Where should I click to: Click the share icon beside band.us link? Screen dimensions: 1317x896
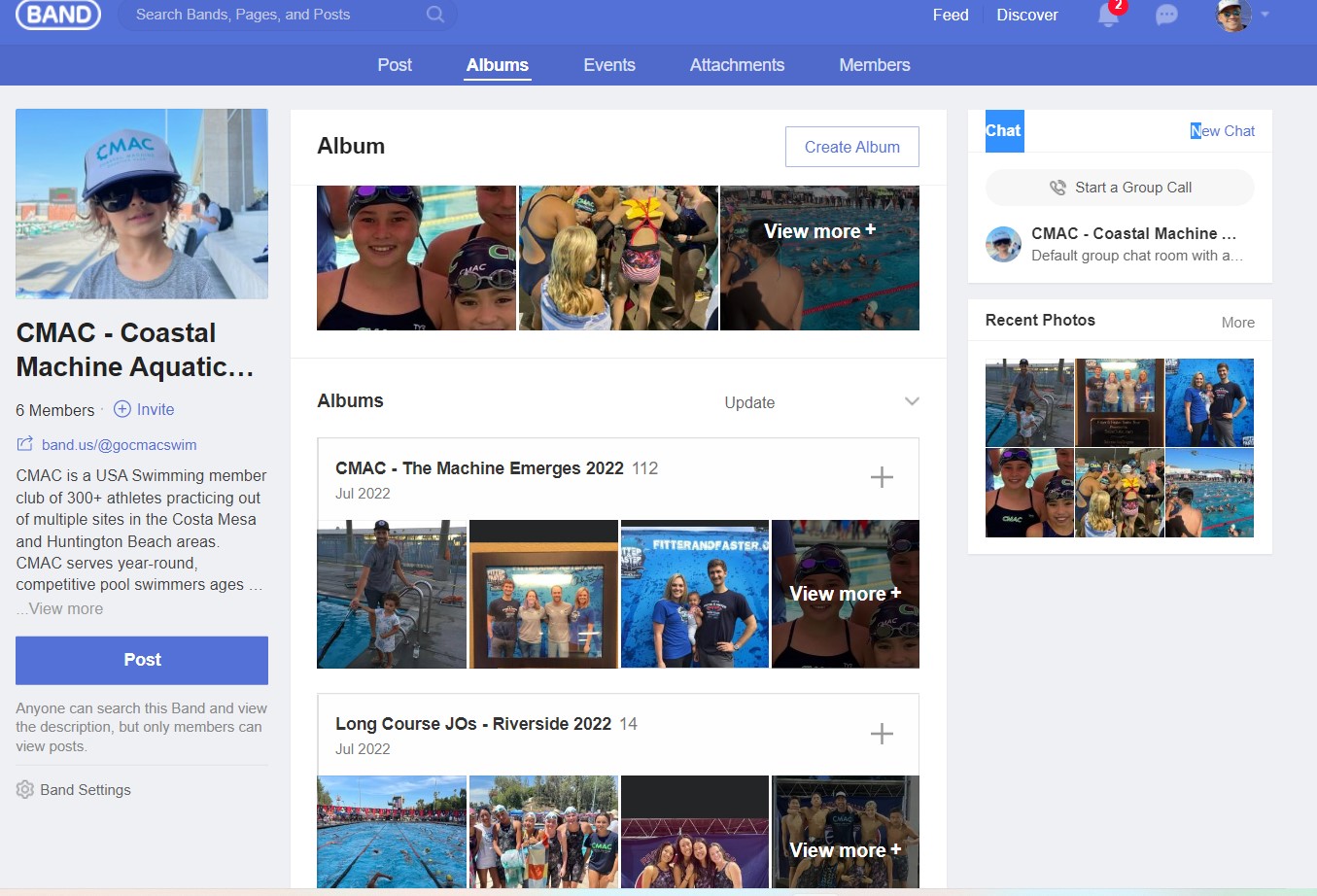pos(25,445)
